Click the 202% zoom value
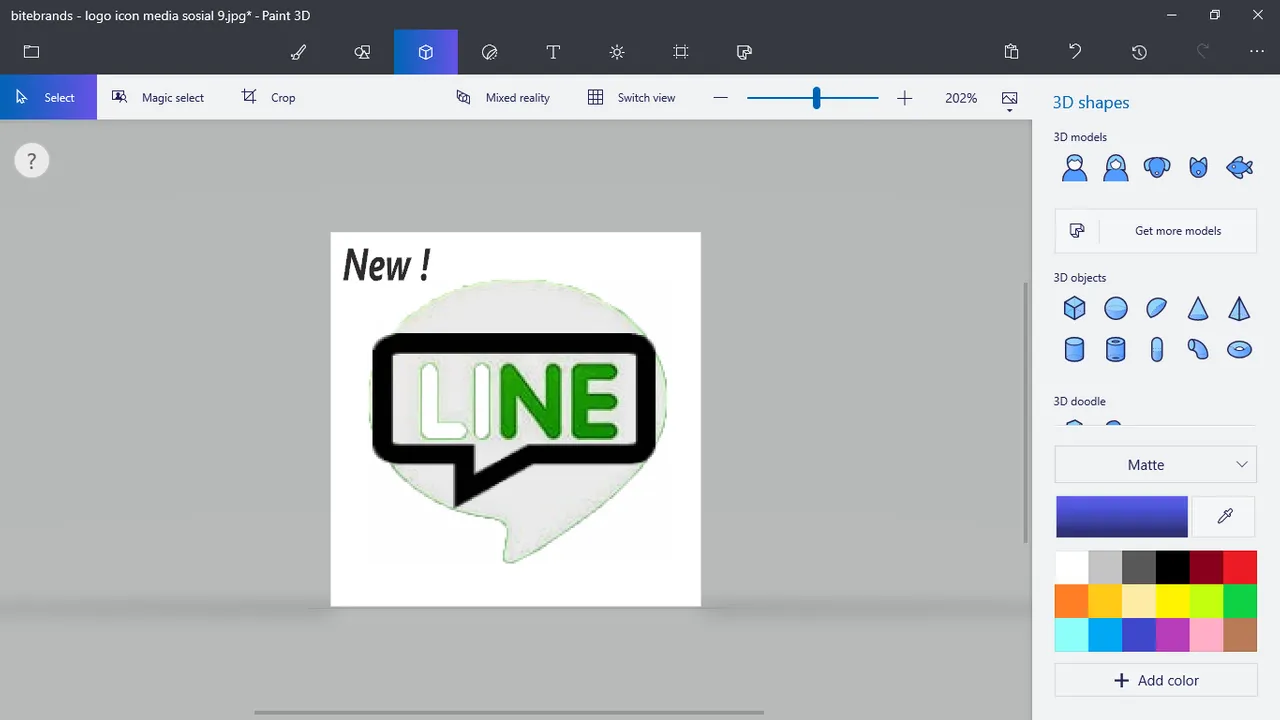The image size is (1280, 720). (x=961, y=98)
